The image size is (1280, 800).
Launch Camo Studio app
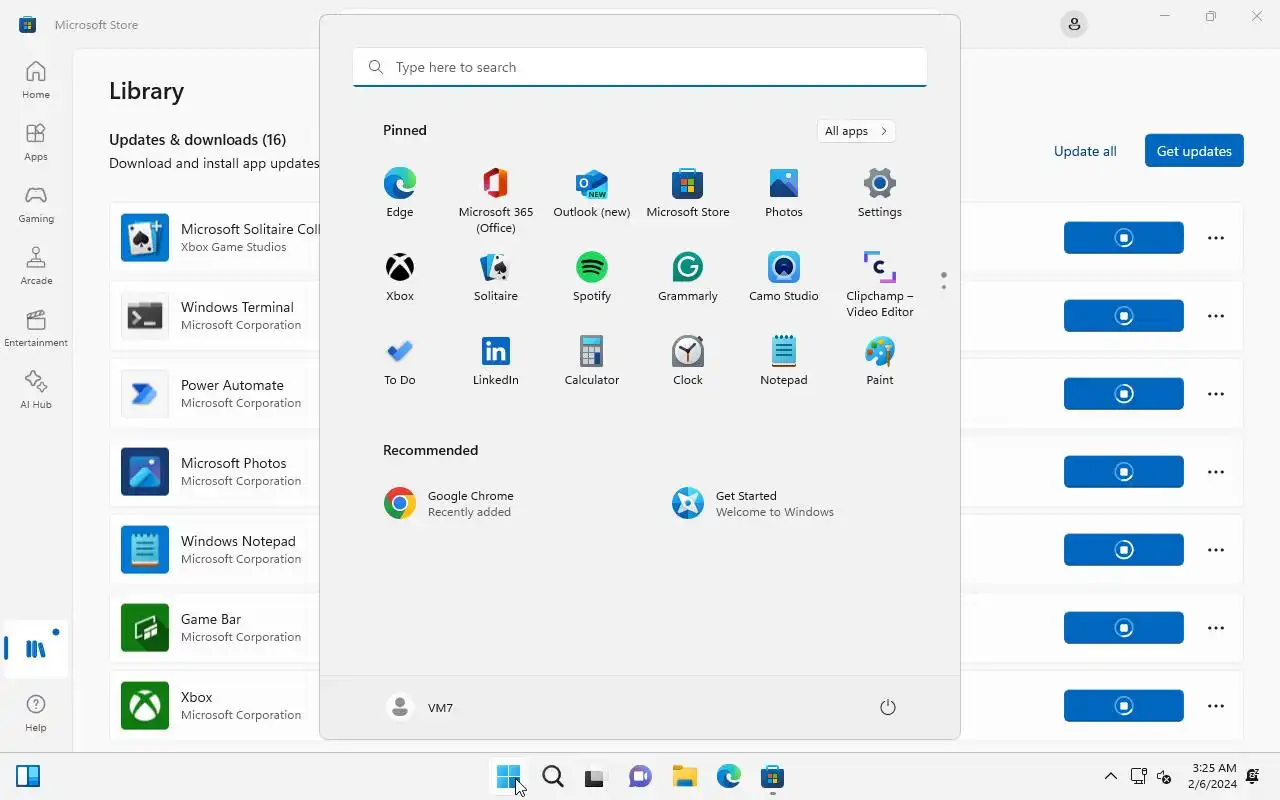pos(783,276)
